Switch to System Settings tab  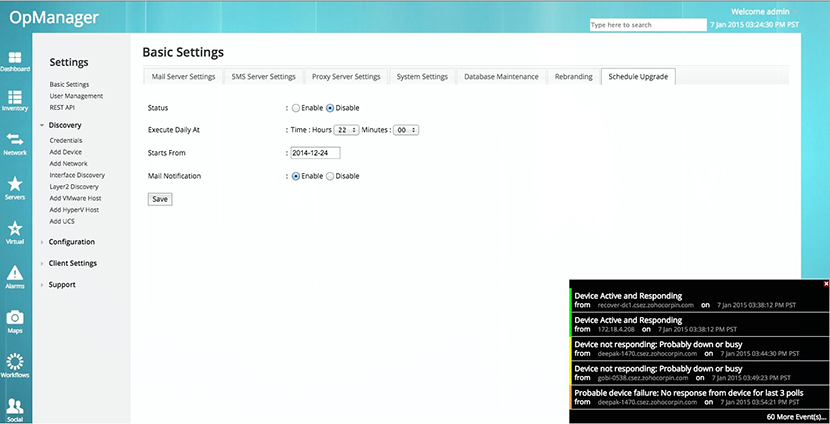tap(422, 77)
